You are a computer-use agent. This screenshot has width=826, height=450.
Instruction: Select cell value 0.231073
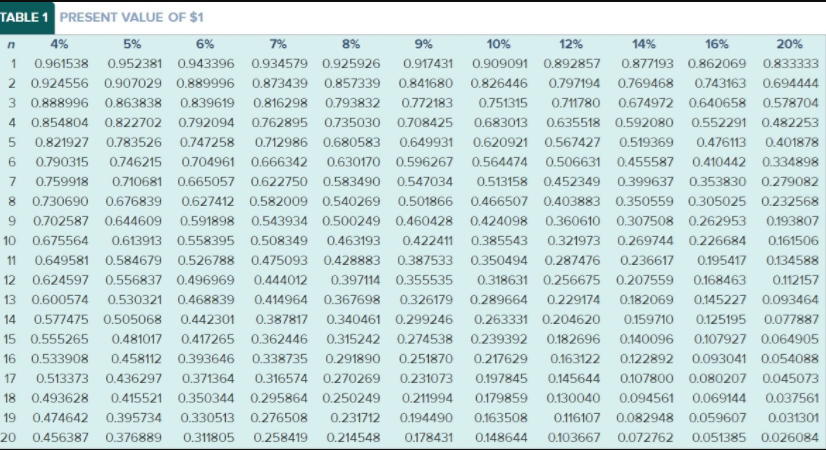coord(426,379)
